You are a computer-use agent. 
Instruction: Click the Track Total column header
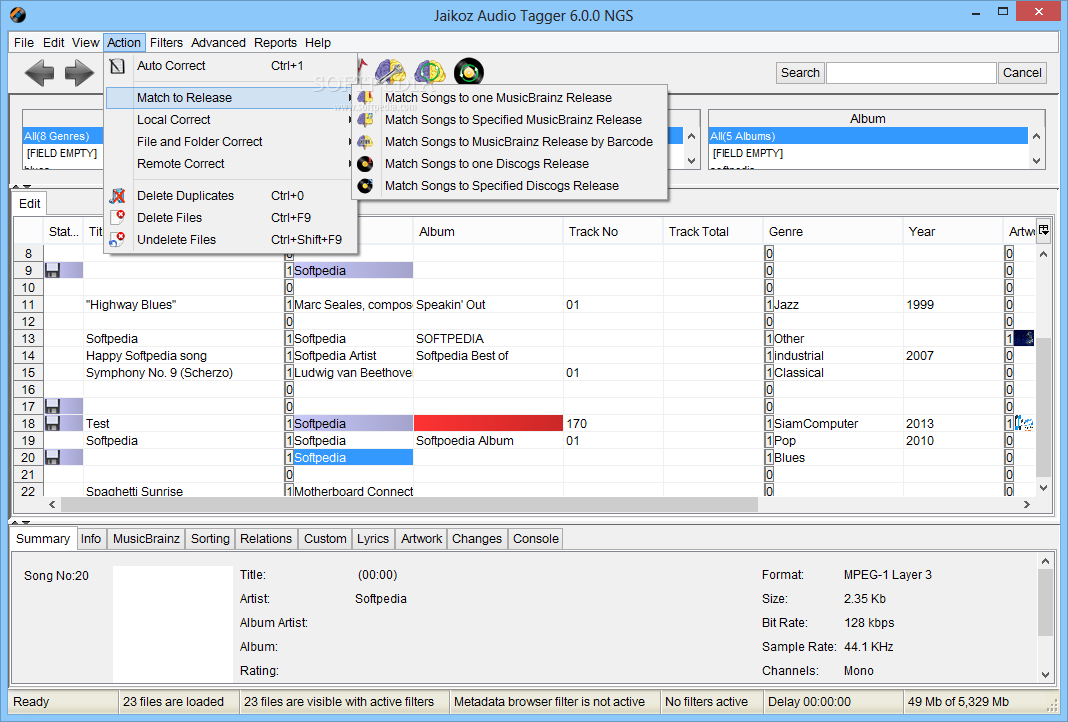click(x=712, y=232)
